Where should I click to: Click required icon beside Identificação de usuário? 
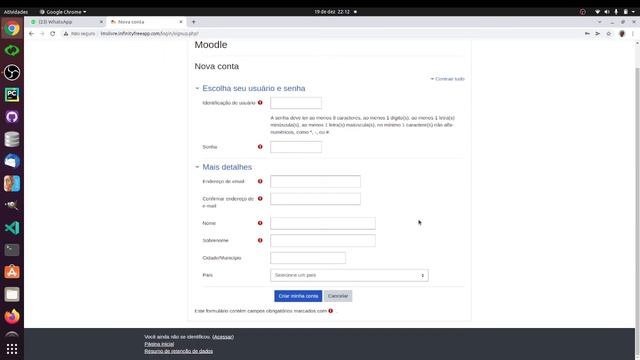click(260, 102)
